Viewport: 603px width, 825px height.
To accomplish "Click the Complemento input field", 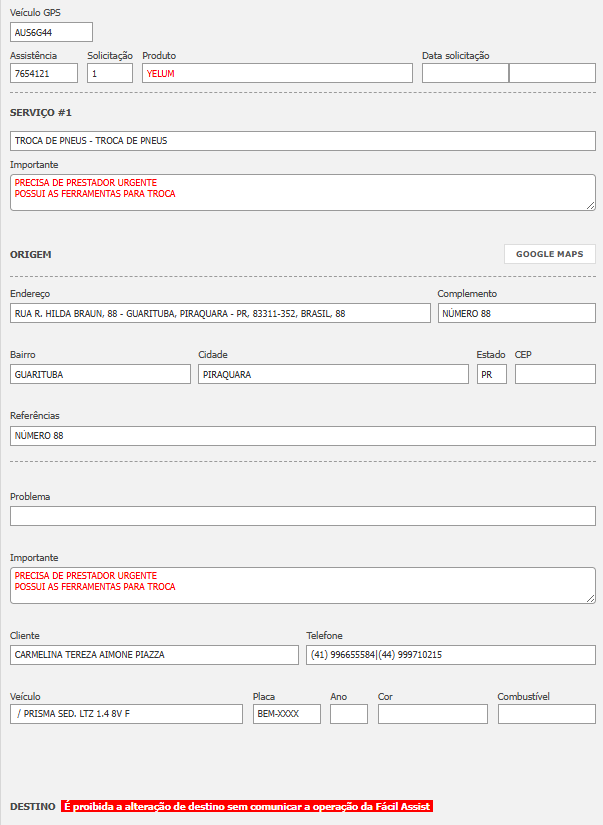I will (x=516, y=313).
